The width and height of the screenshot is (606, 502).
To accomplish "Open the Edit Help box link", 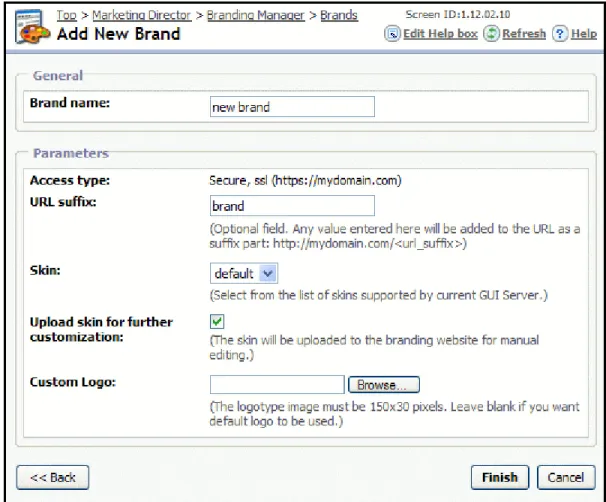I will (440, 34).
